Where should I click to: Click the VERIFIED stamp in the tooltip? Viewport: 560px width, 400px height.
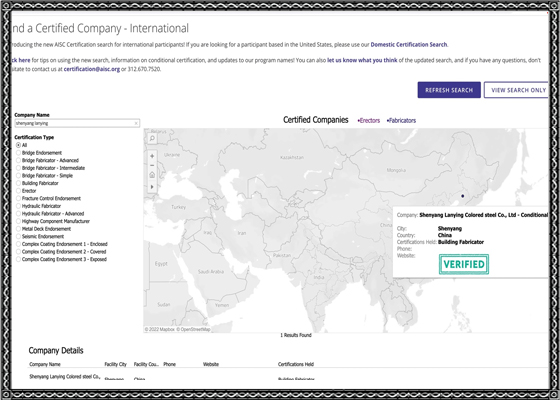[x=464, y=264]
